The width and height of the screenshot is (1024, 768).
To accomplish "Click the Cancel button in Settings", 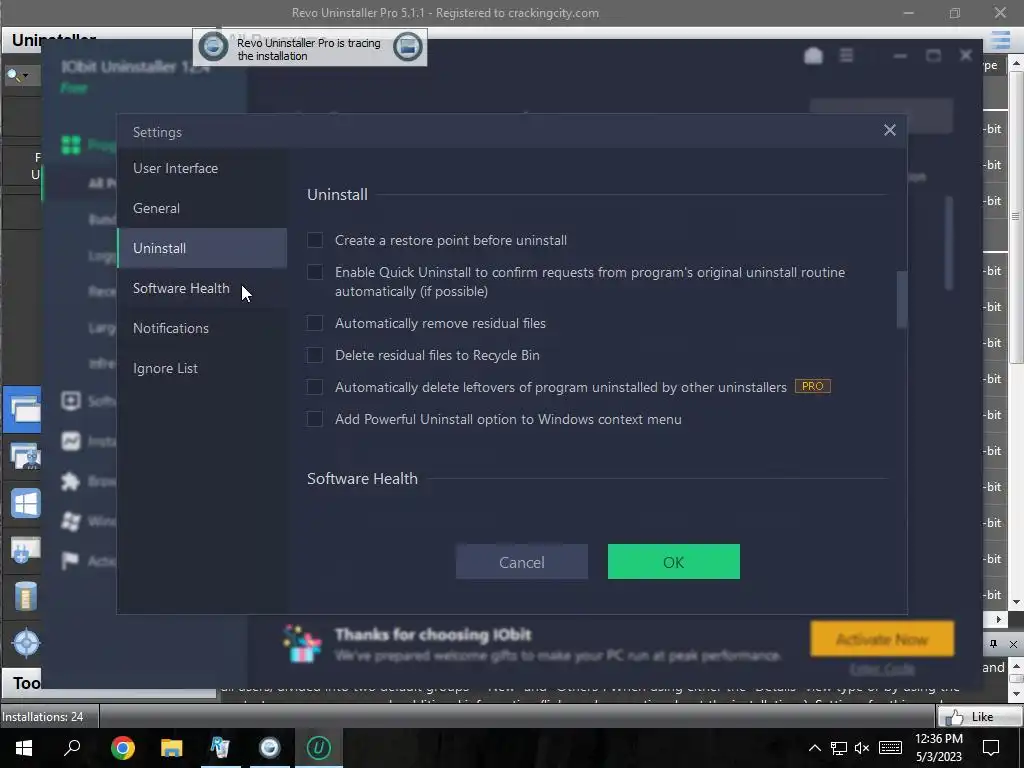I will 522,562.
